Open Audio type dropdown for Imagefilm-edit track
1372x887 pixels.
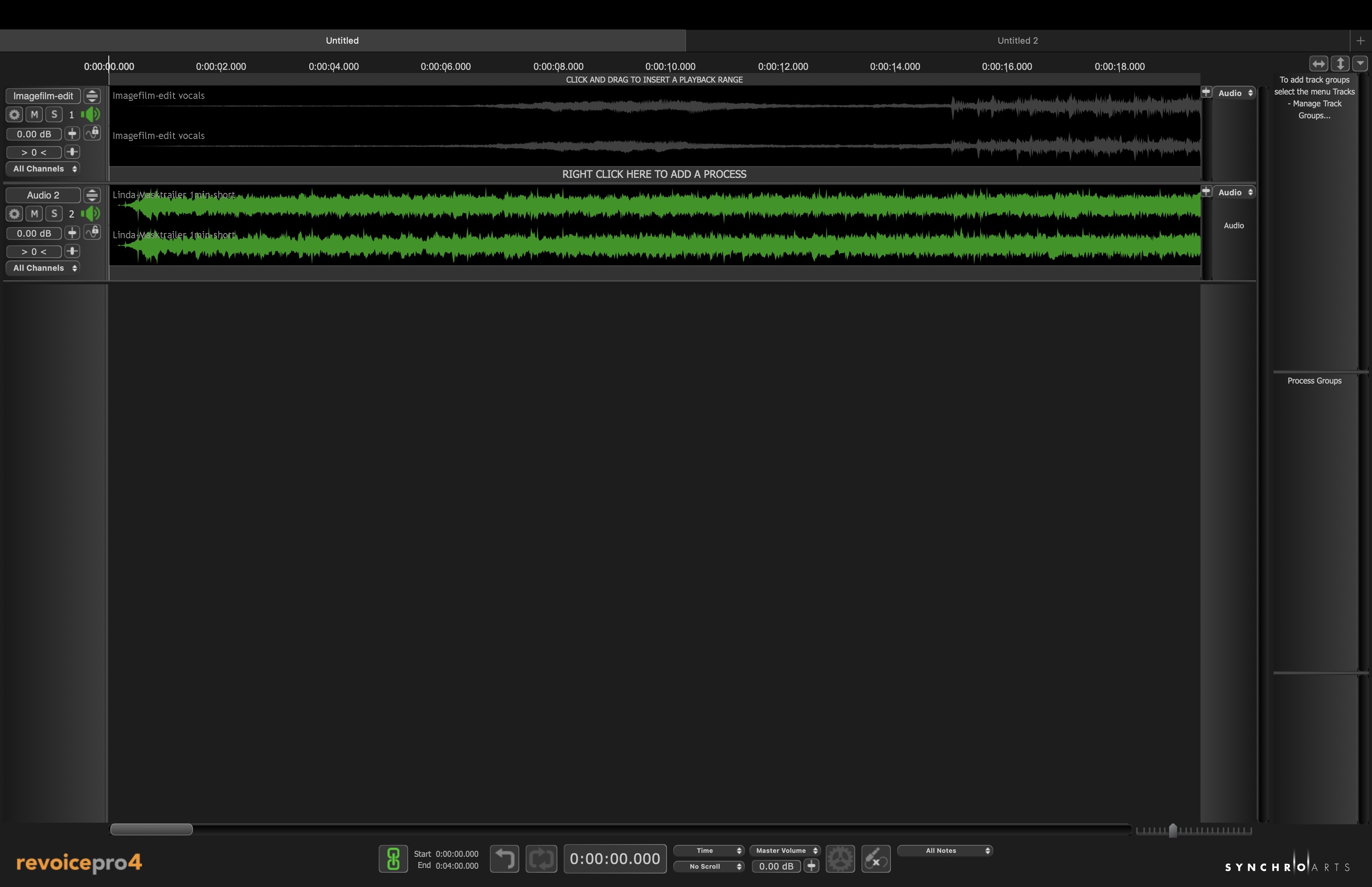[1234, 93]
